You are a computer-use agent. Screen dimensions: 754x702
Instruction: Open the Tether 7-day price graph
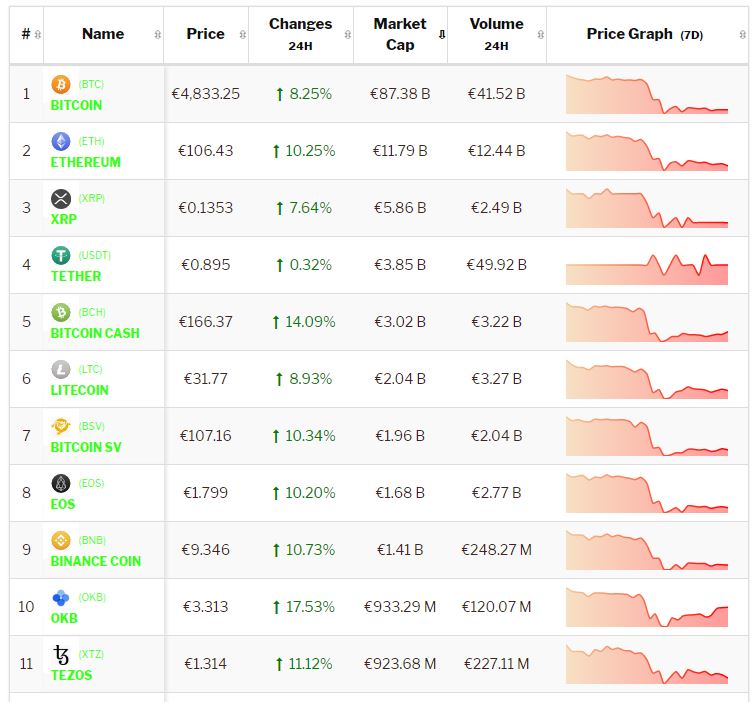[x=647, y=265]
